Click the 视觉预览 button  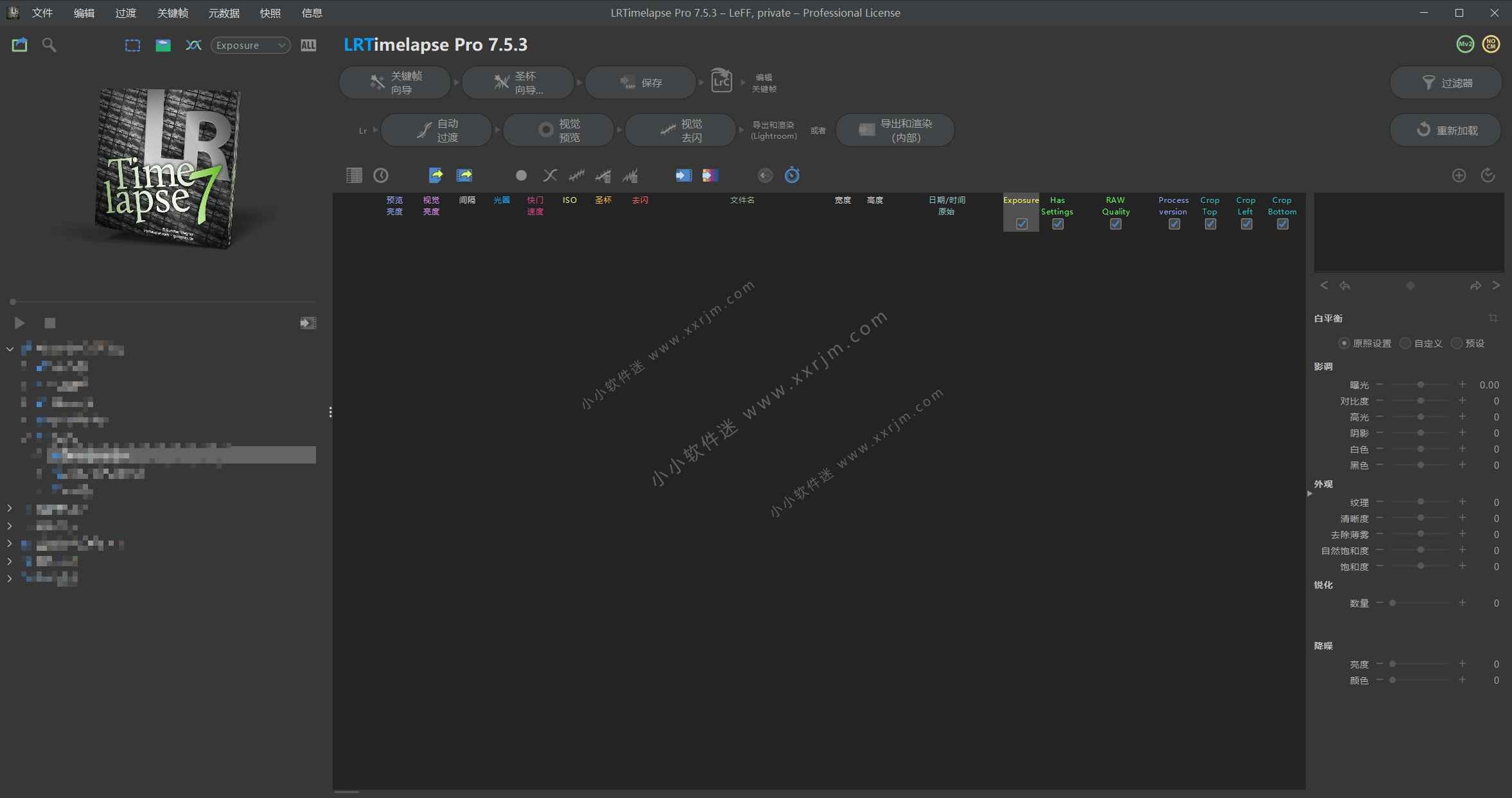coord(559,130)
